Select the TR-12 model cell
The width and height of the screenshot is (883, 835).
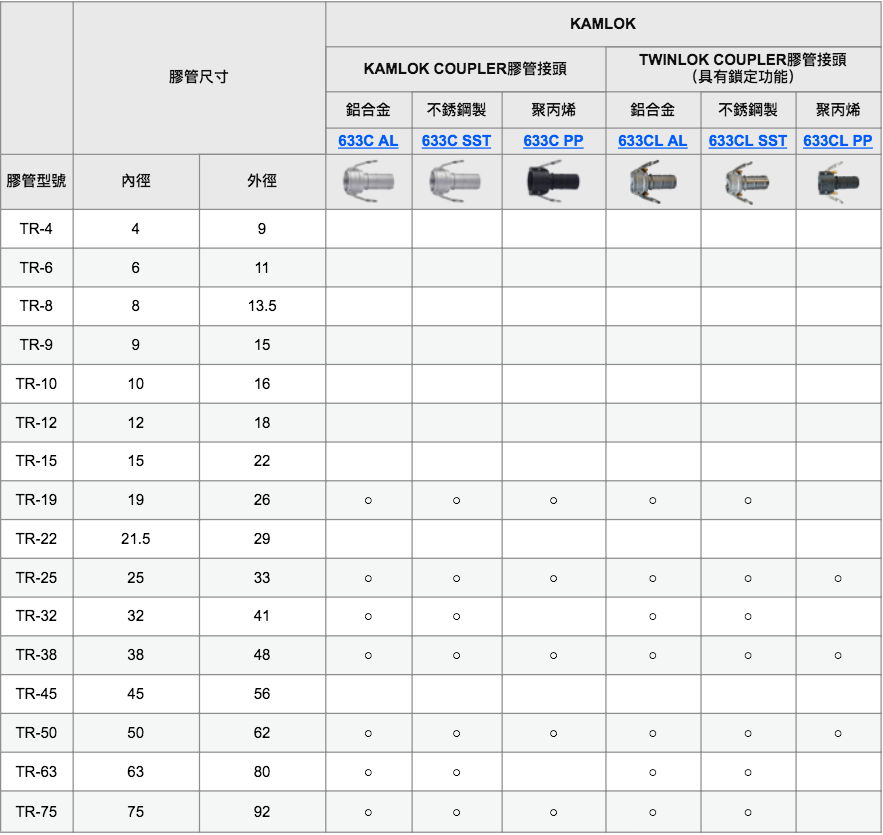tap(37, 422)
